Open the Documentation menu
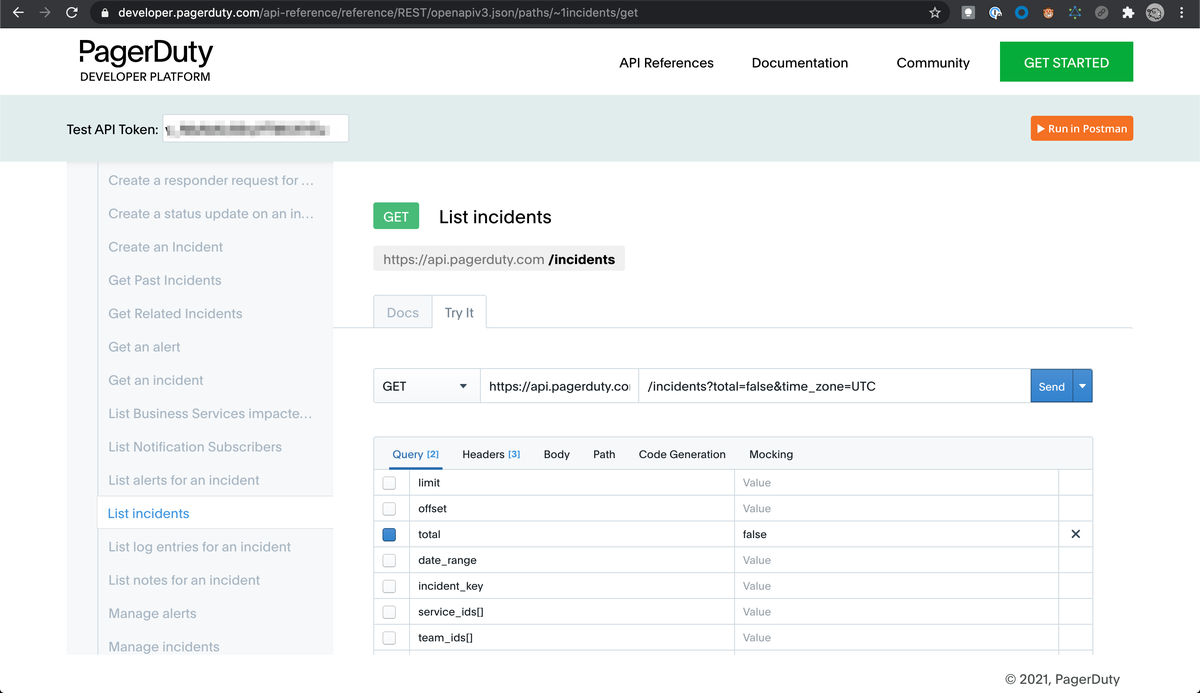Screen dimensions: 1200x693 pos(800,62)
